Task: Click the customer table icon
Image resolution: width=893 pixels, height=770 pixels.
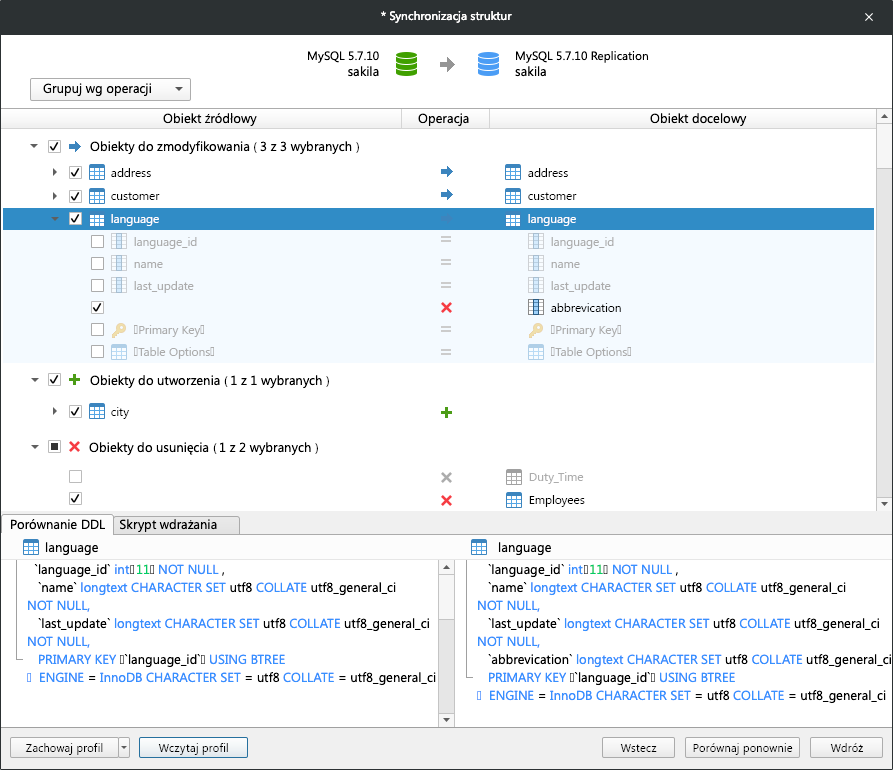Action: point(96,195)
